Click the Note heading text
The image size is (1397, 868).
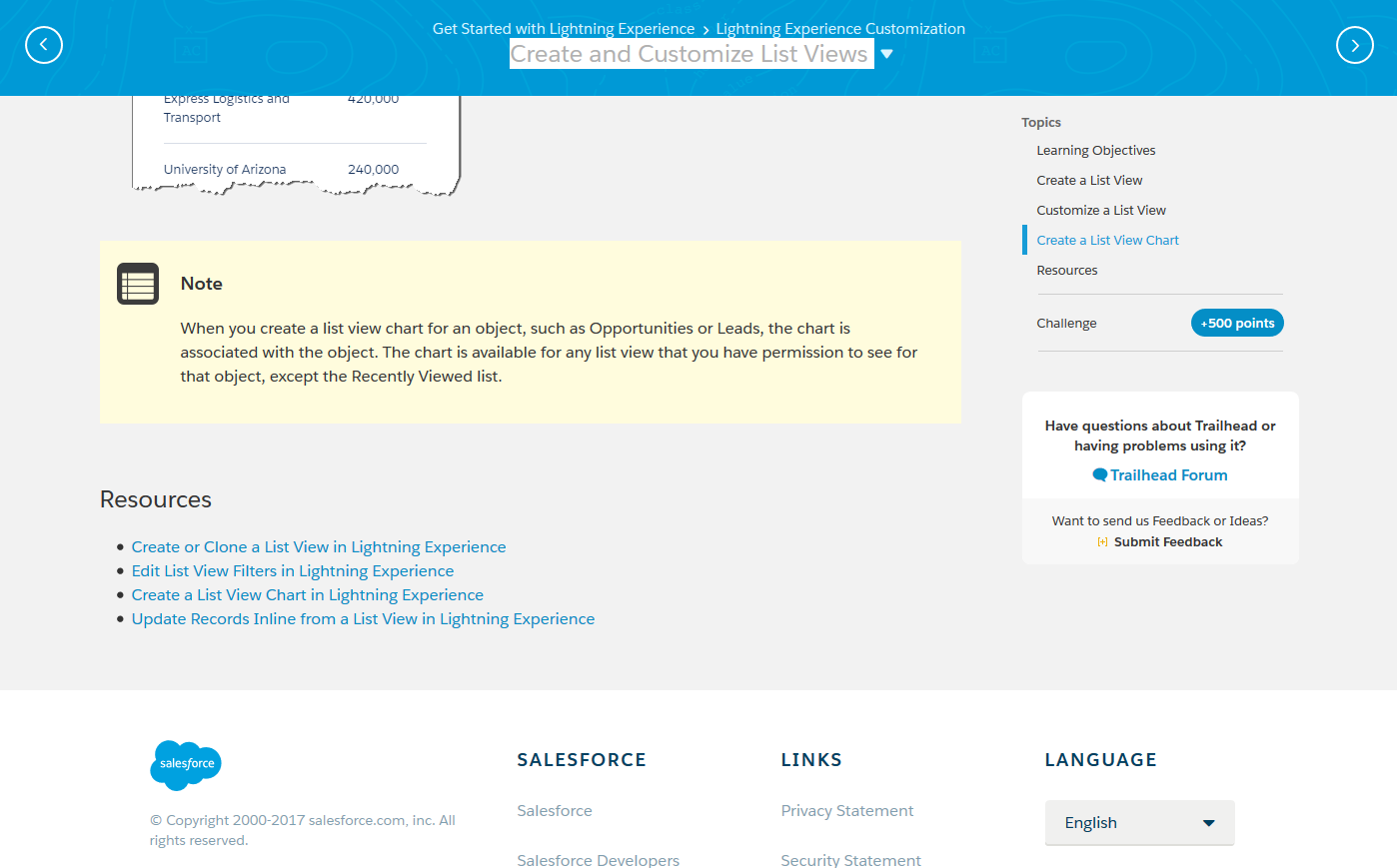(x=202, y=284)
